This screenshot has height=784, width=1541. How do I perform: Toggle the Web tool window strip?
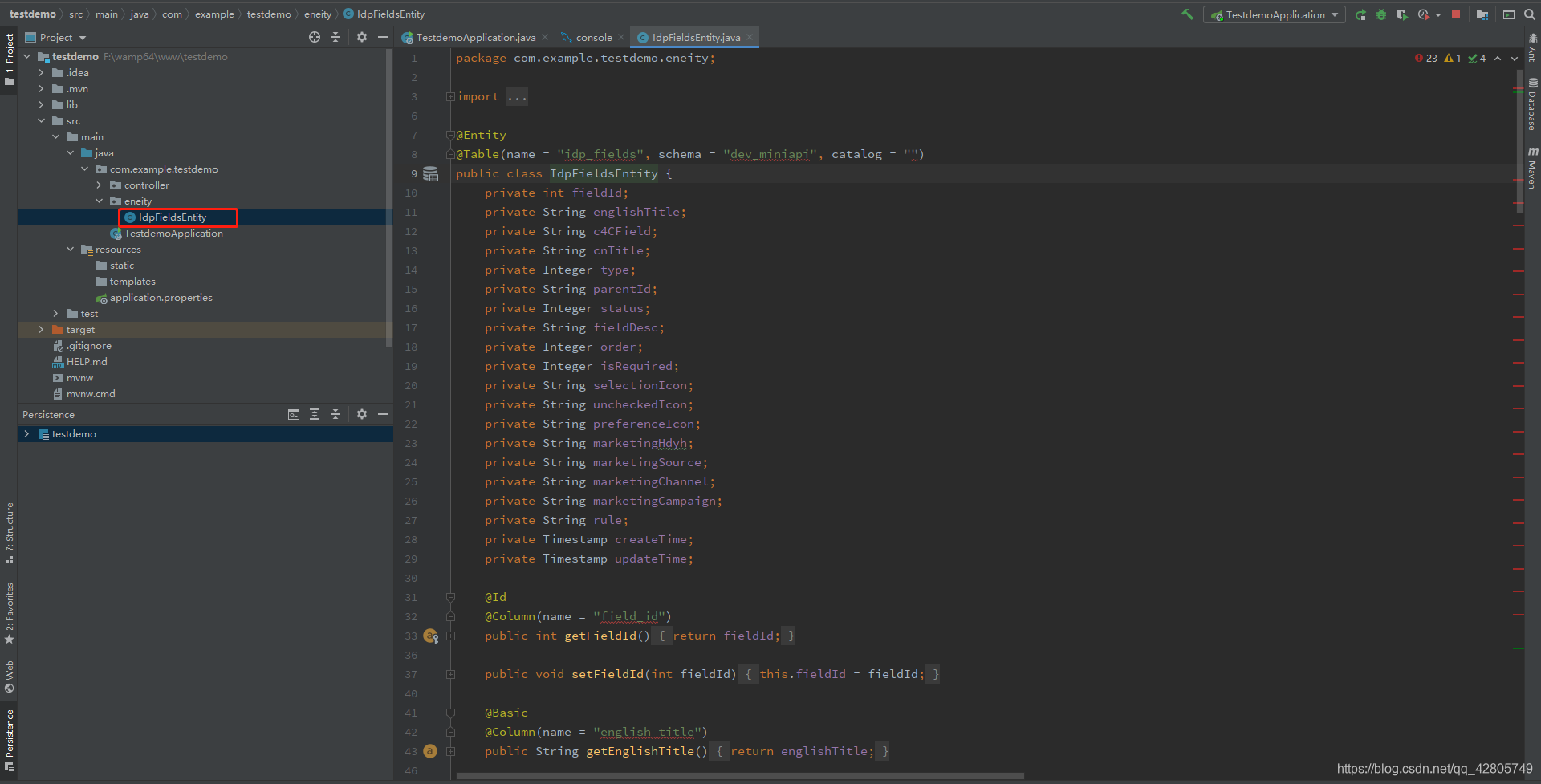(10, 677)
